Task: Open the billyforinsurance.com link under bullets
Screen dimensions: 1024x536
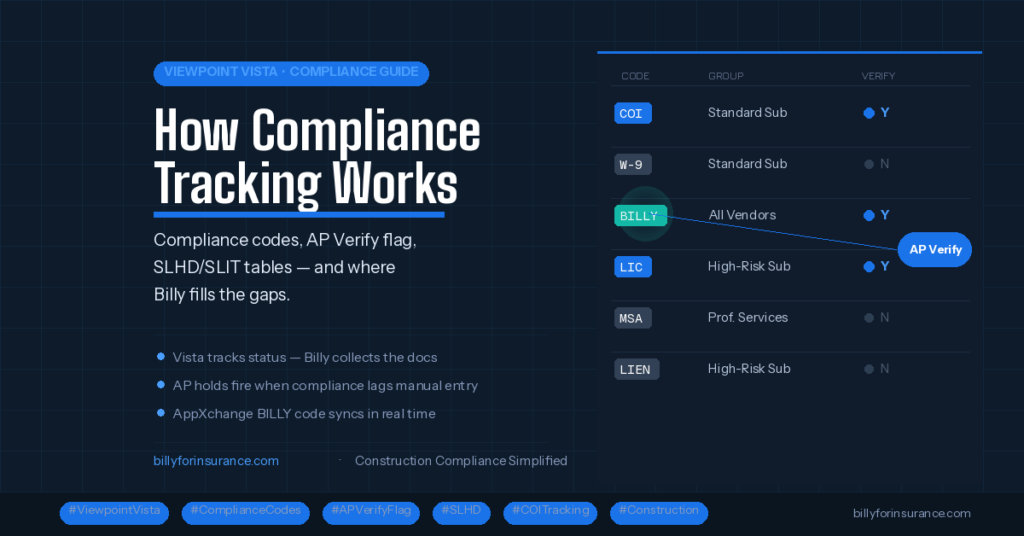Action: point(216,461)
